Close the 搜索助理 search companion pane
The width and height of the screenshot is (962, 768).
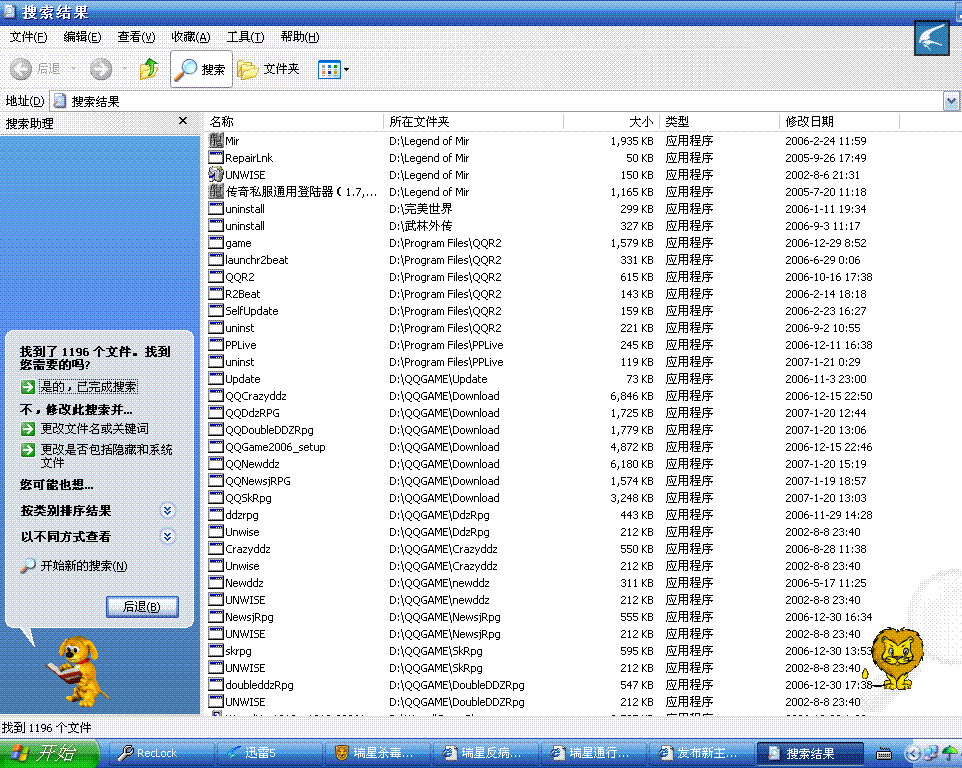183,121
